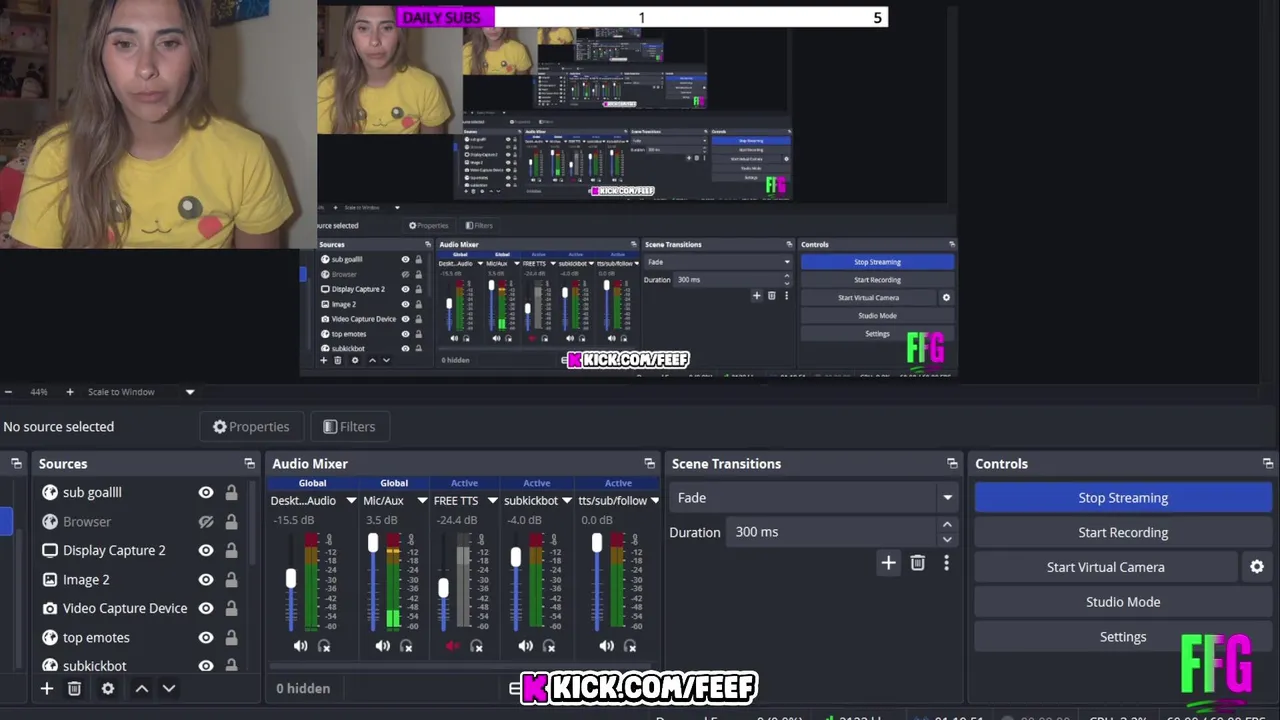Enable monitoring headphone icon for tts/sub/follow

tap(630, 646)
